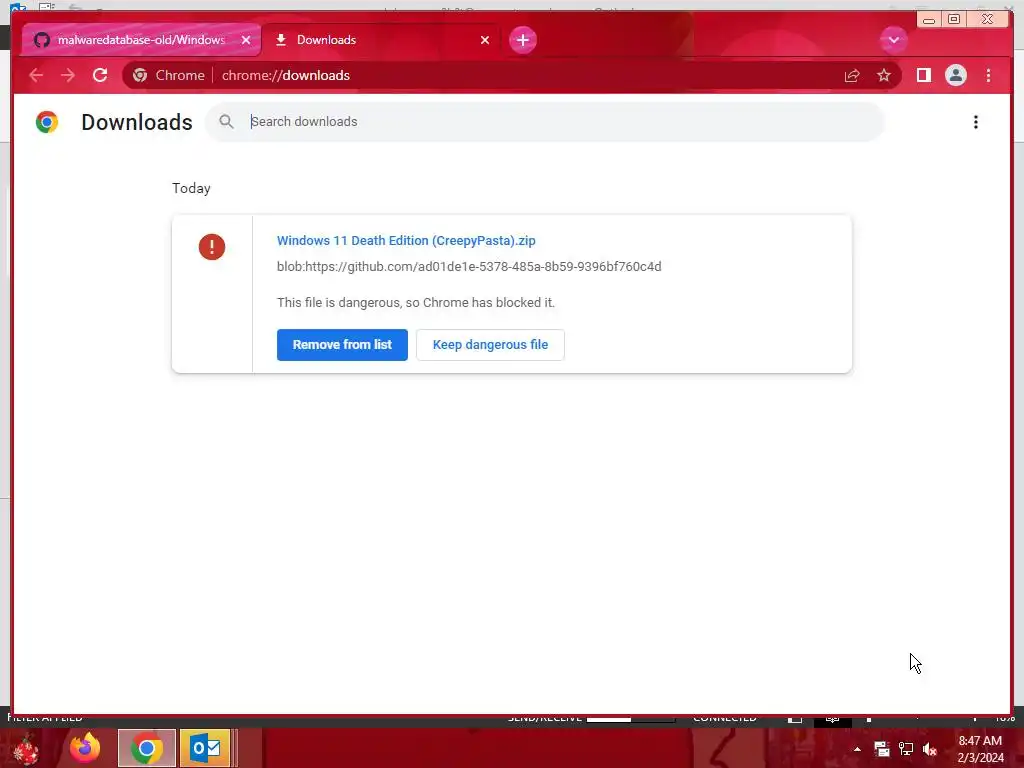Image resolution: width=1024 pixels, height=768 pixels.
Task: Click the browser forward arrow
Action: coord(68,76)
